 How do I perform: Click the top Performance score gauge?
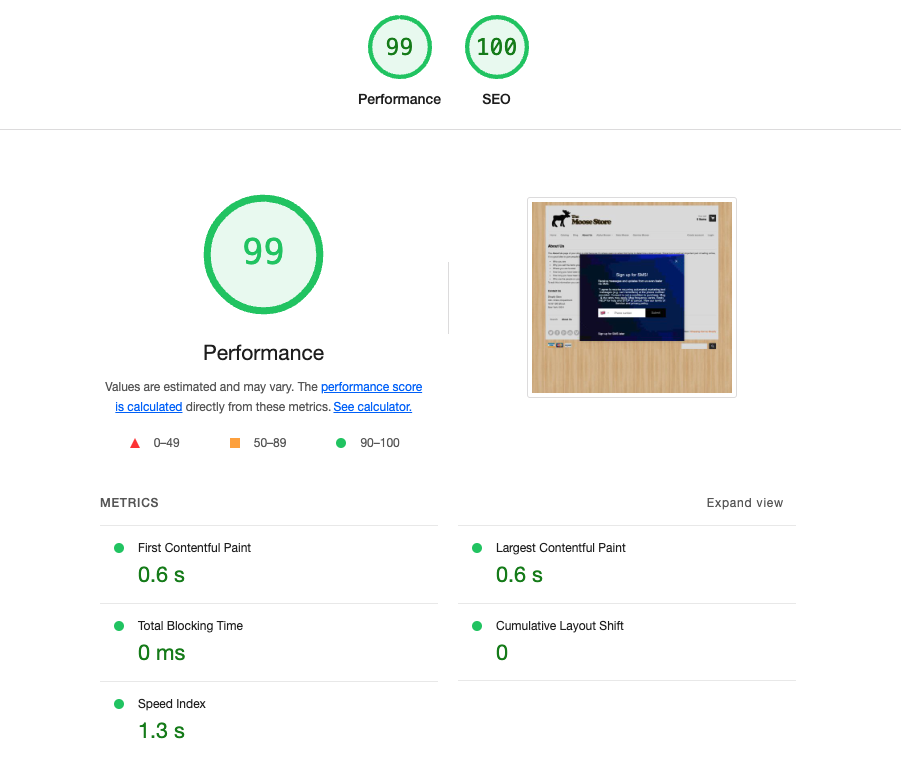pyautogui.click(x=399, y=47)
